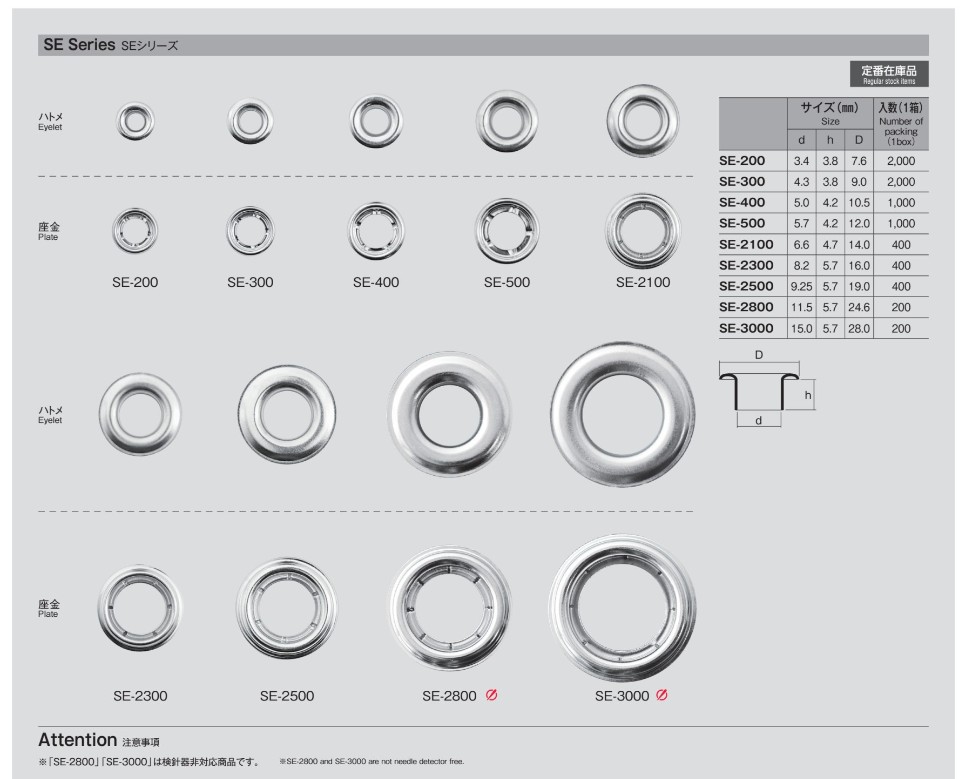This screenshot has width=967, height=779.
Task: Click SE-2100 in the size table
Action: pos(746,244)
